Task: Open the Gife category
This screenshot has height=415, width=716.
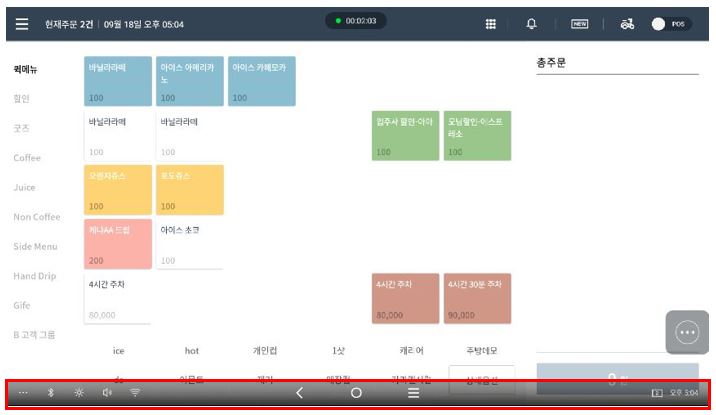Action: click(22, 305)
